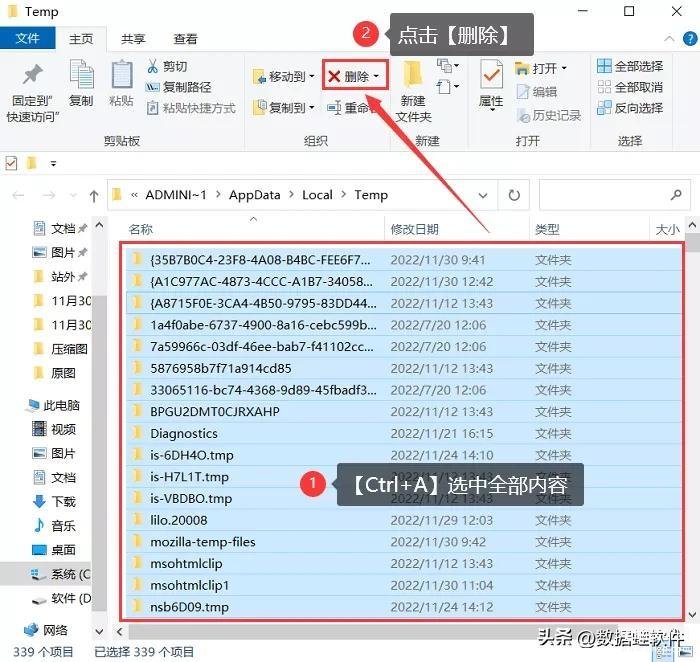
Task: Select 站外 folder in the sidebar
Action: [x=62, y=277]
